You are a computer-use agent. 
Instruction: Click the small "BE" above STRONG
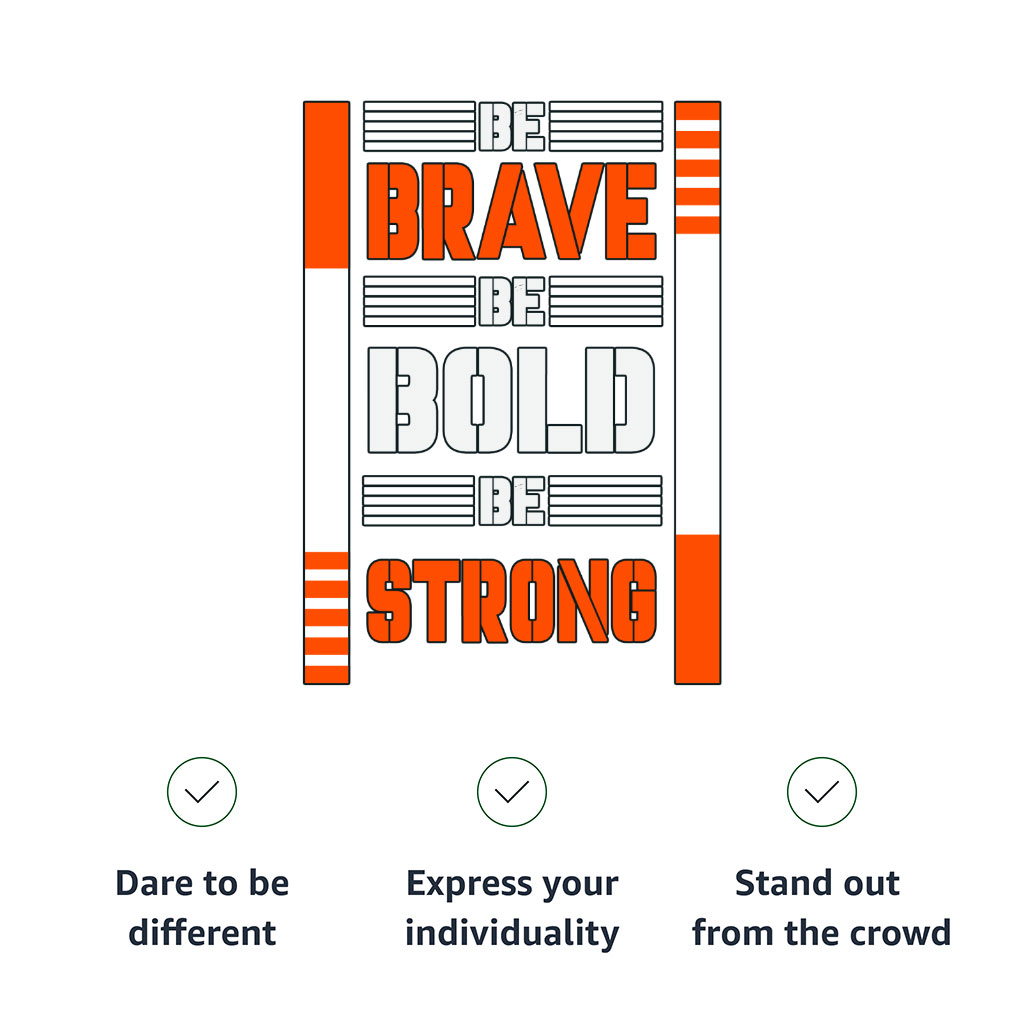tap(512, 501)
